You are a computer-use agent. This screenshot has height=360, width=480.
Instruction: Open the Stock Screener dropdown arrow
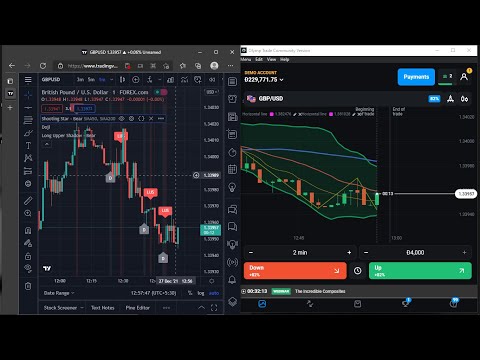point(82,308)
